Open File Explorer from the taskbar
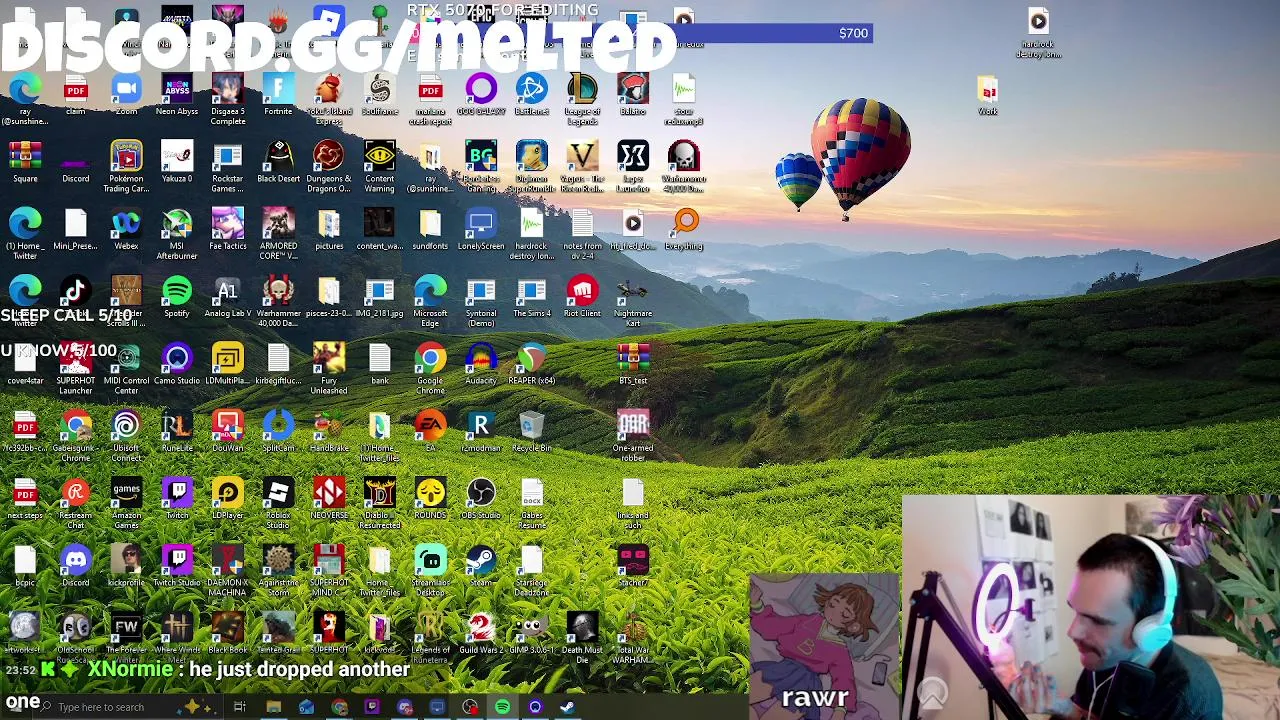This screenshot has width=1280, height=720. [273, 707]
